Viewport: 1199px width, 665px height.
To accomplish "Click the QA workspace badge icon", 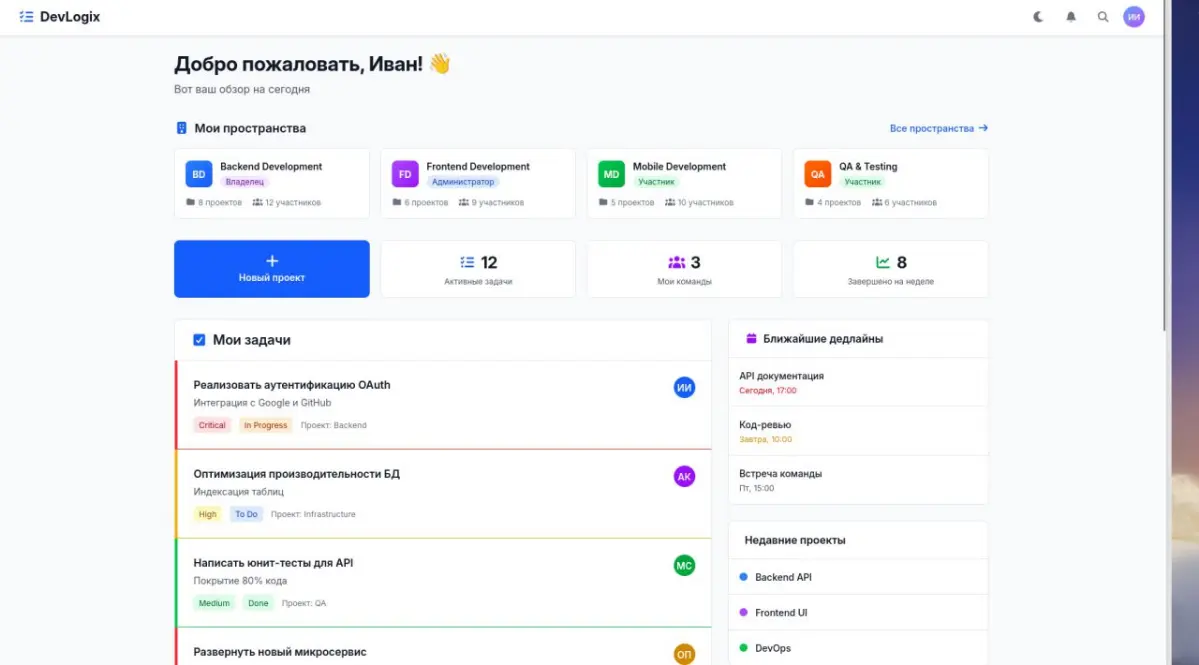I will click(817, 174).
